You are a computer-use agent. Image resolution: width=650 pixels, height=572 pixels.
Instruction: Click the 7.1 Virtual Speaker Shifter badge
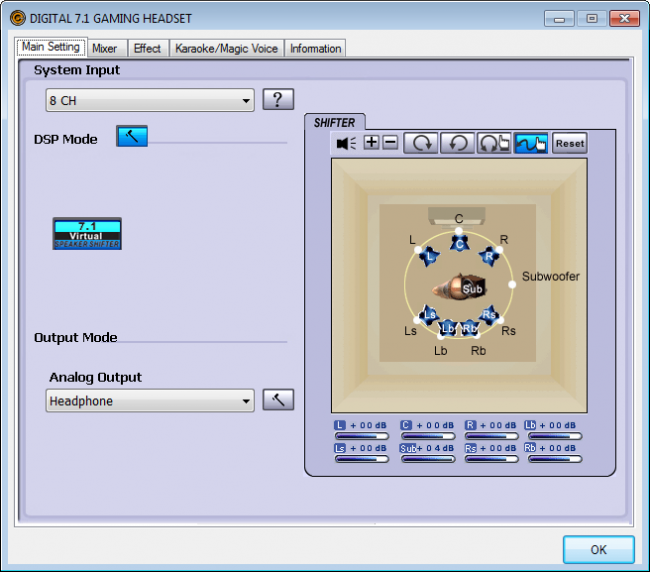tap(87, 234)
